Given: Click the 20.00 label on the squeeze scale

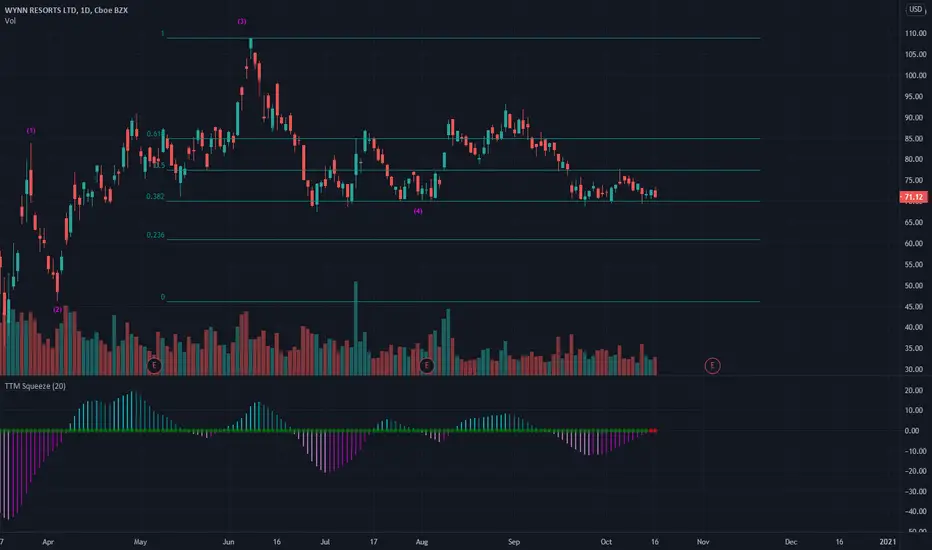Looking at the screenshot, I should (x=914, y=391).
